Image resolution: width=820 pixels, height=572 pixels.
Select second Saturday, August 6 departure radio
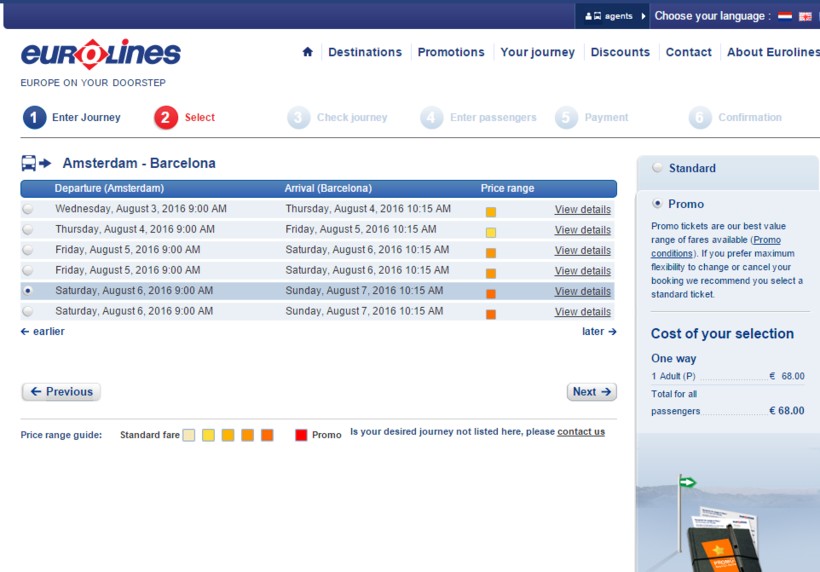pyautogui.click(x=28, y=311)
